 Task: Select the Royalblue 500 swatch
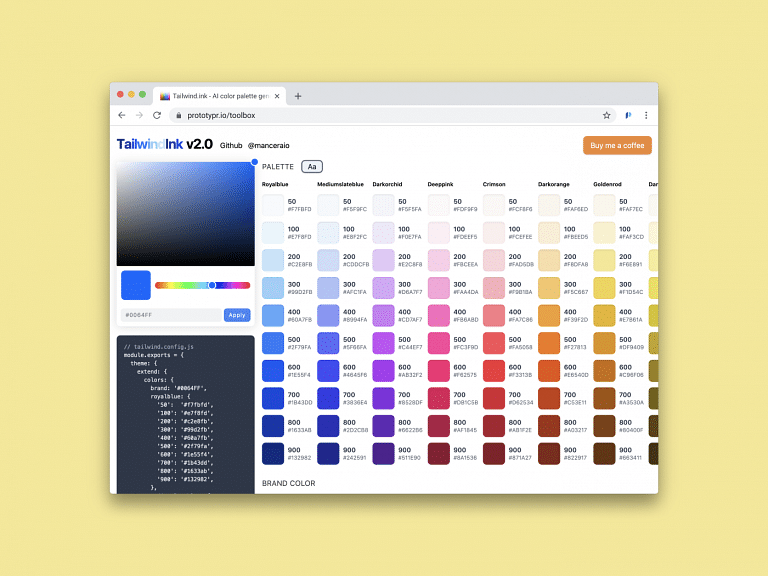(273, 343)
